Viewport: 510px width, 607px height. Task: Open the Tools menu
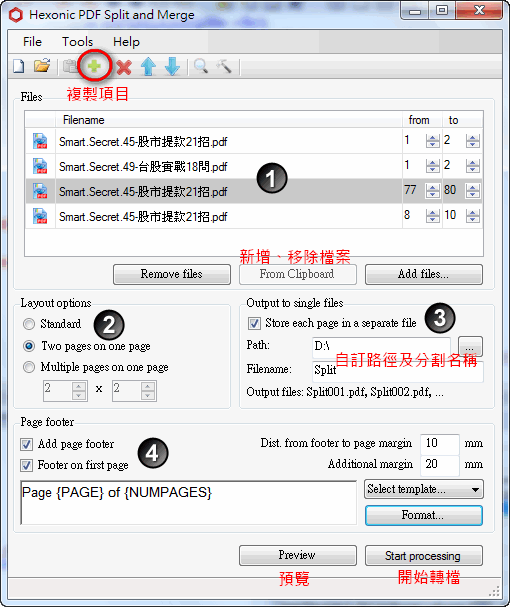tap(77, 41)
